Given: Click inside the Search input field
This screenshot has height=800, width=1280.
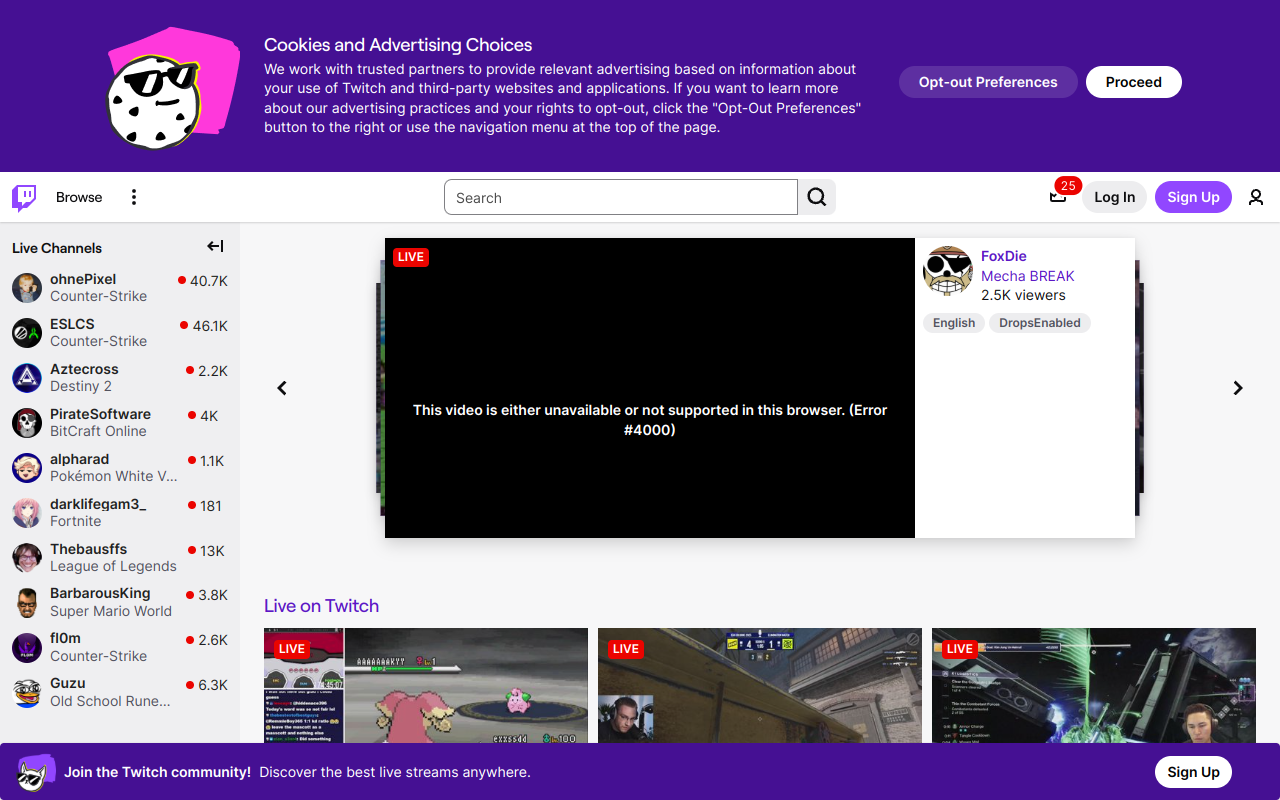Looking at the screenshot, I should pyautogui.click(x=620, y=197).
